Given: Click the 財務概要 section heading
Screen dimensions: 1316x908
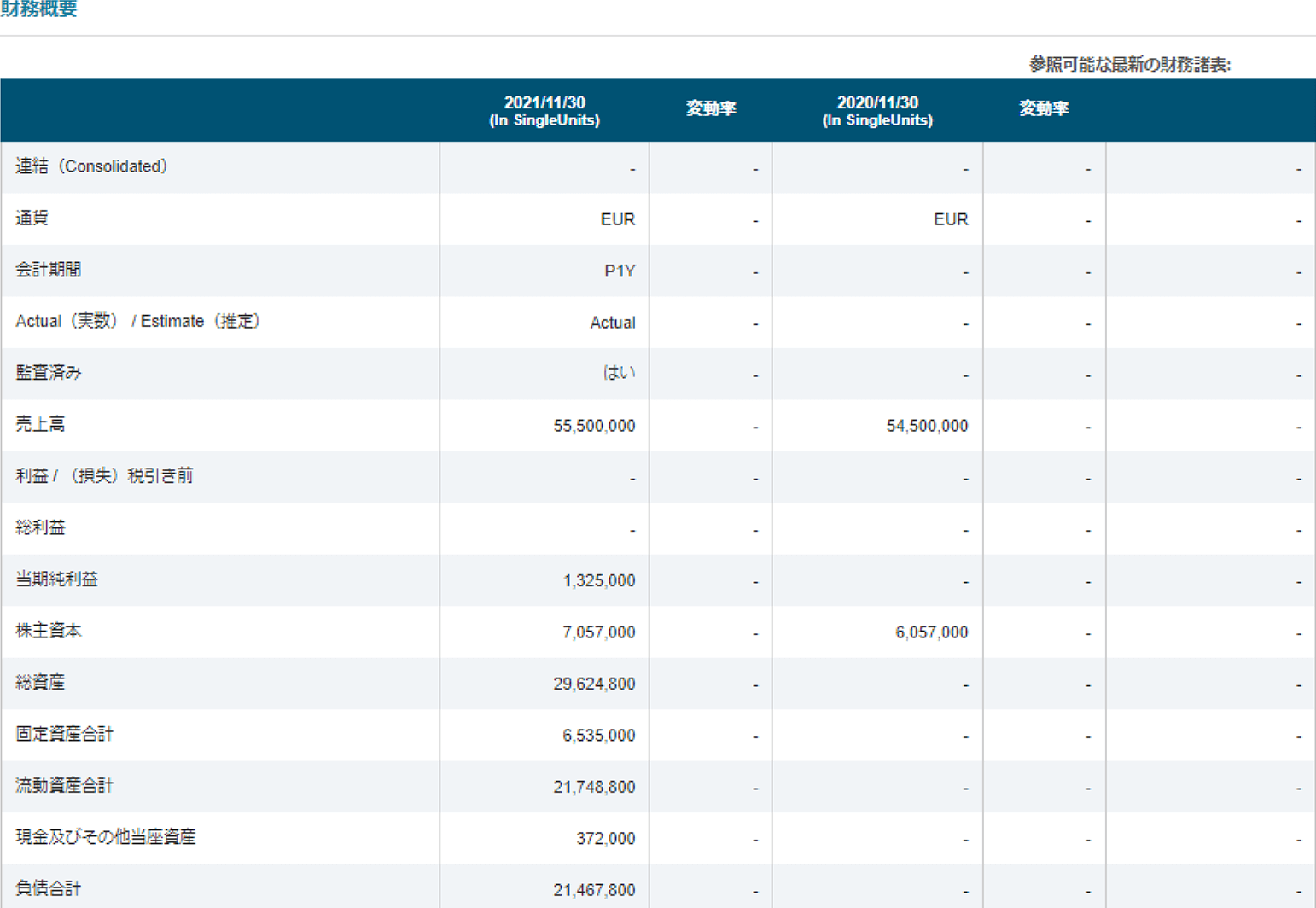Looking at the screenshot, I should (39, 9).
